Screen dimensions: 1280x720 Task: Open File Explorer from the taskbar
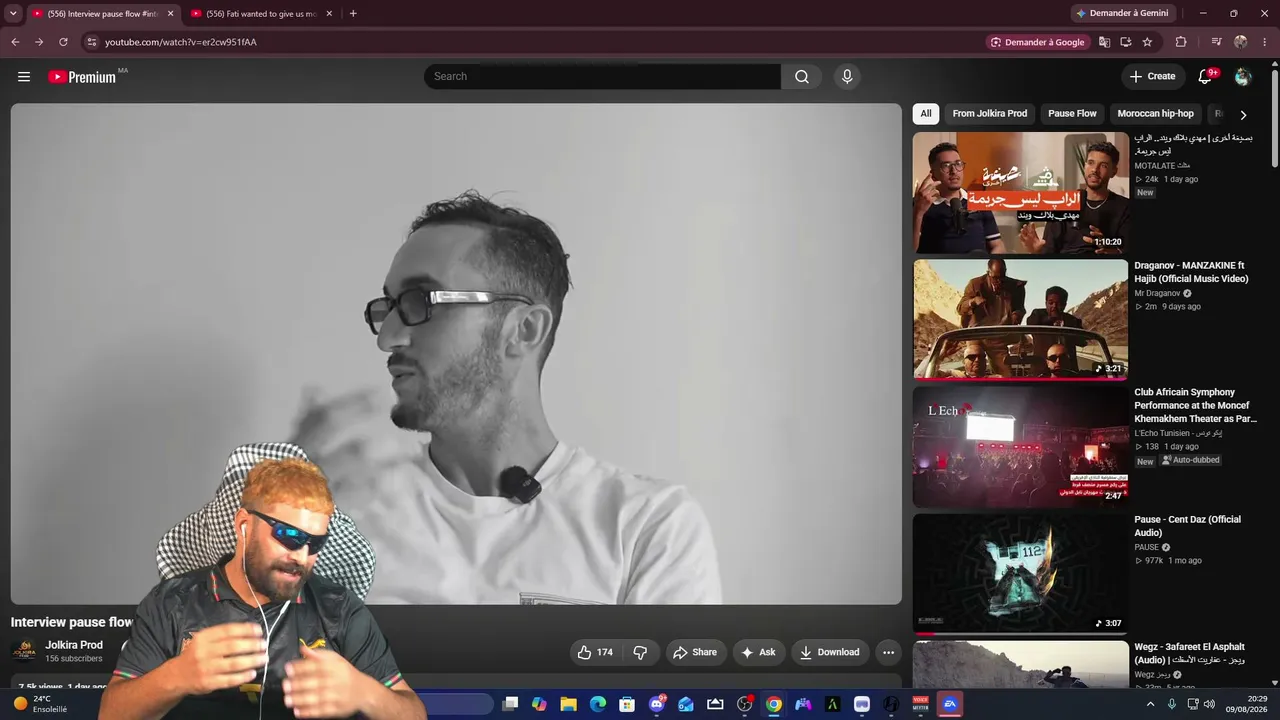[568, 704]
